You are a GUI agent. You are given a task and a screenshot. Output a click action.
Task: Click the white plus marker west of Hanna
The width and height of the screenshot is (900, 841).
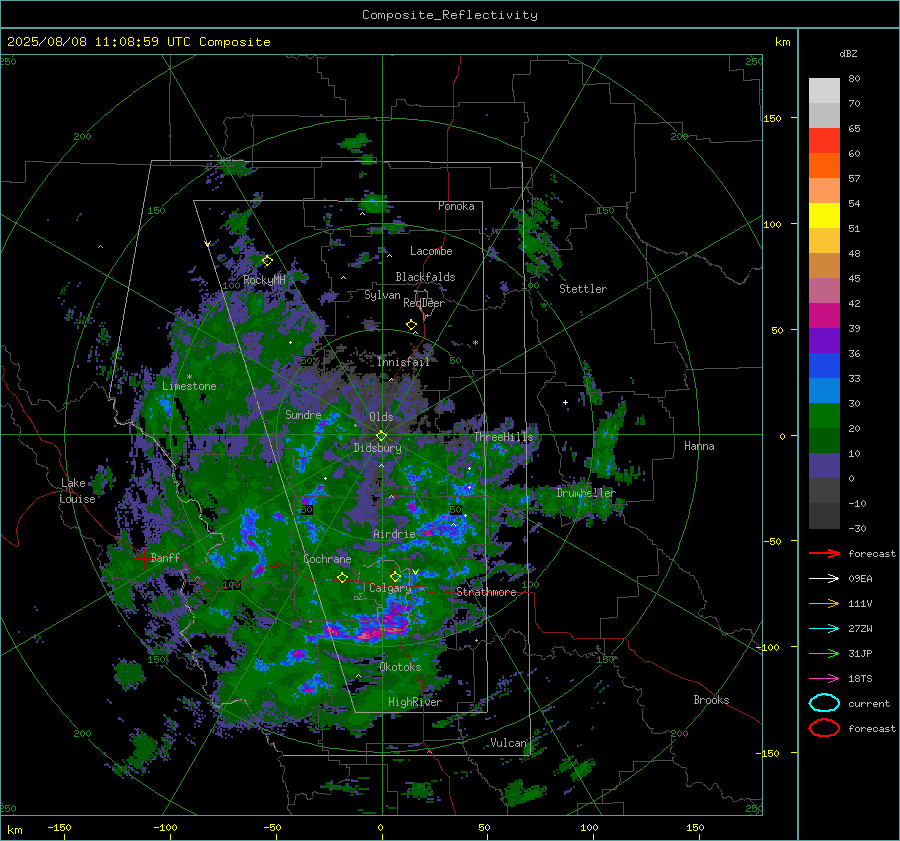pyautogui.click(x=565, y=402)
